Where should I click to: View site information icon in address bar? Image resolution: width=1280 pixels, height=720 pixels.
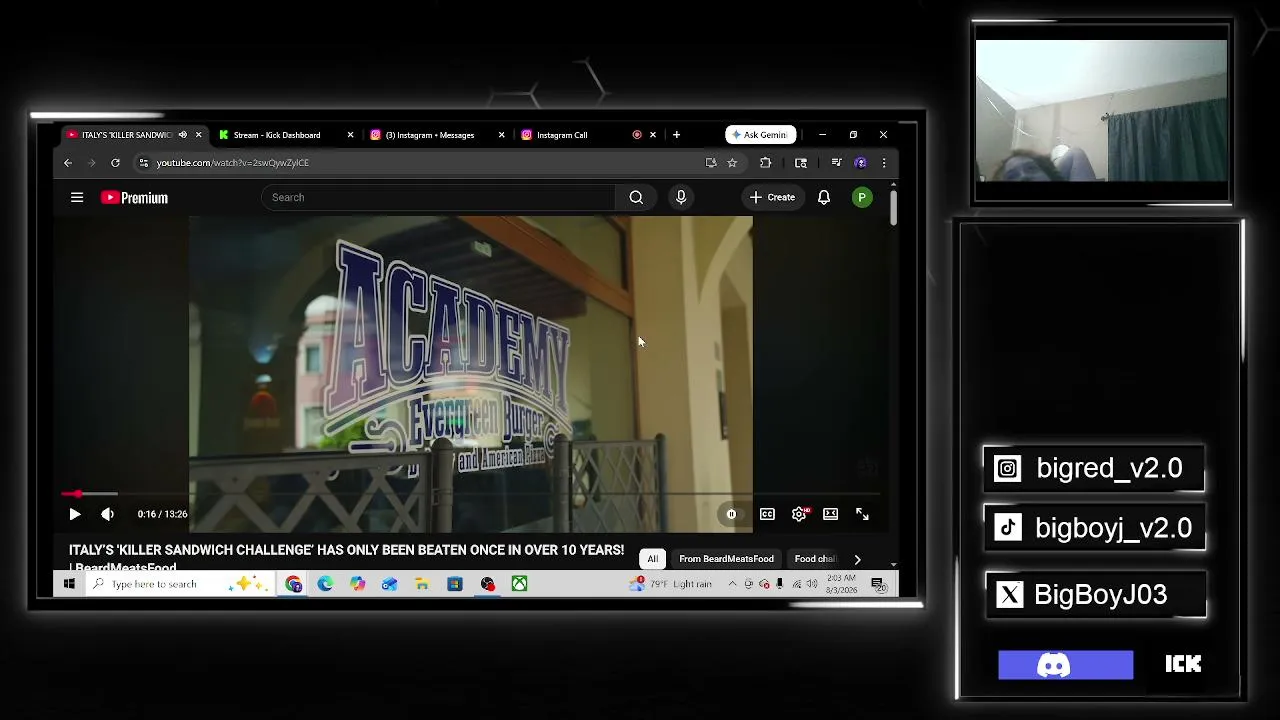click(x=144, y=163)
